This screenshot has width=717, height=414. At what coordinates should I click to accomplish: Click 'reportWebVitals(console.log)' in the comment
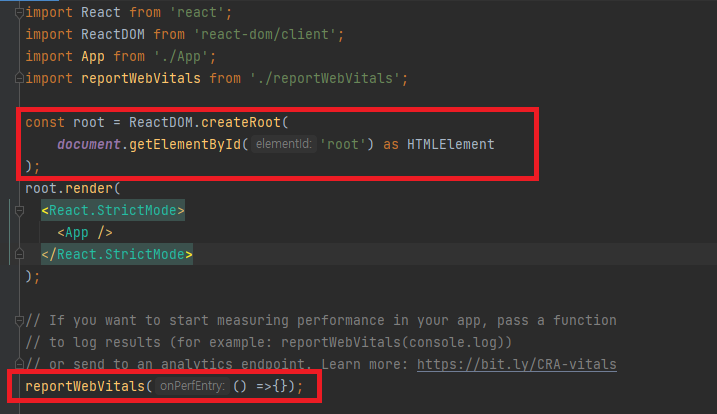click(393, 342)
